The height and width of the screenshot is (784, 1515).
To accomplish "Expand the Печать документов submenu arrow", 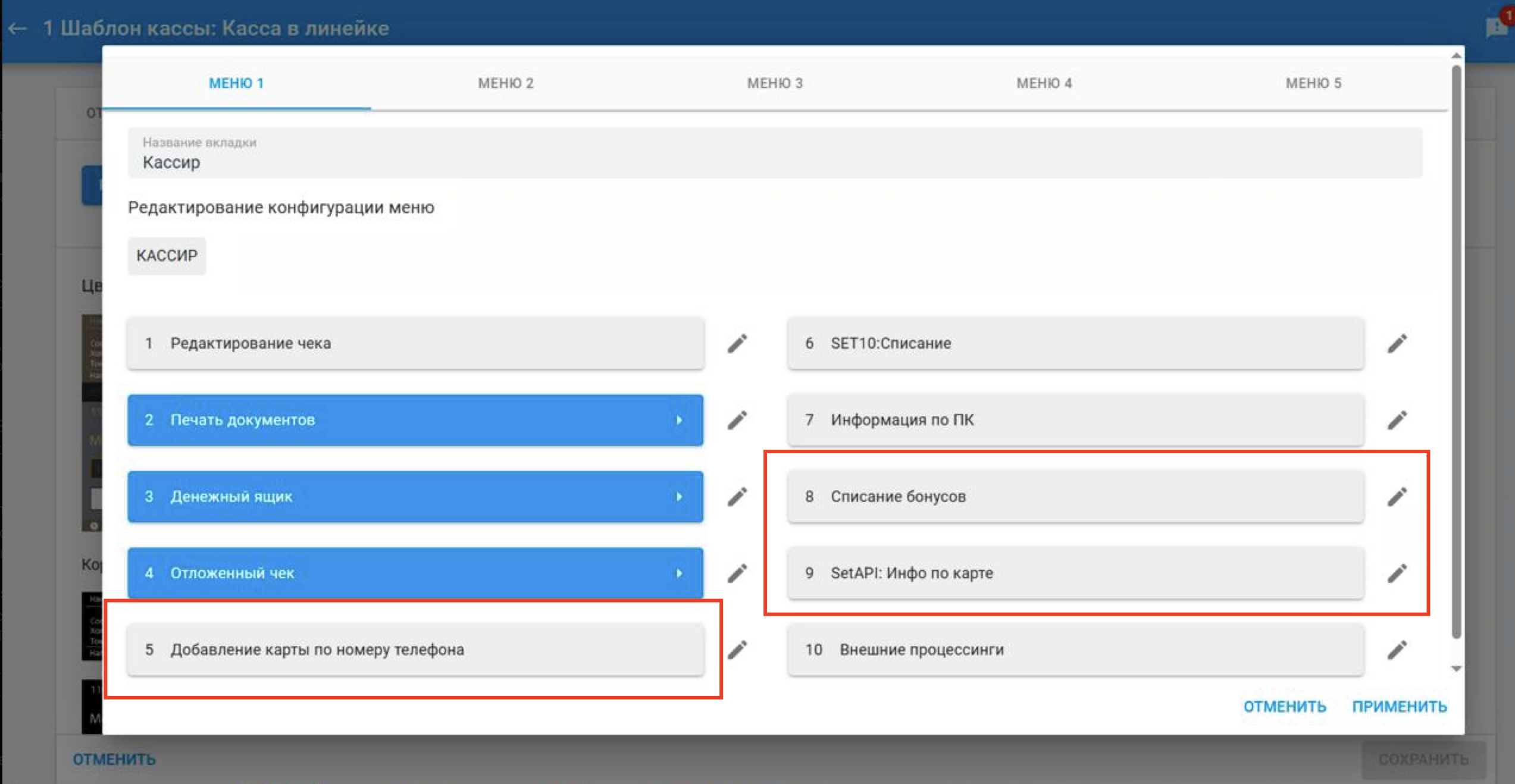I will (x=679, y=420).
